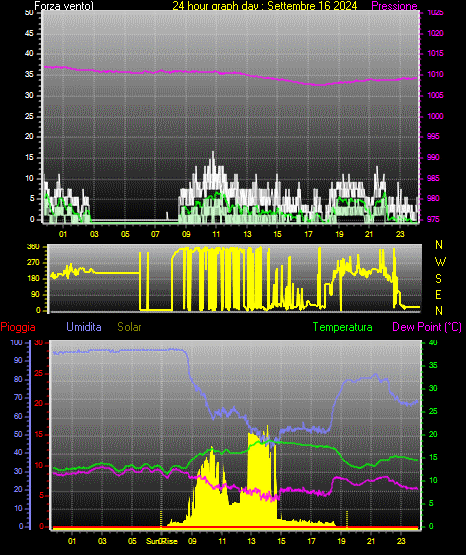
Task: Select the Pioggia legend label
Action: tap(18, 327)
